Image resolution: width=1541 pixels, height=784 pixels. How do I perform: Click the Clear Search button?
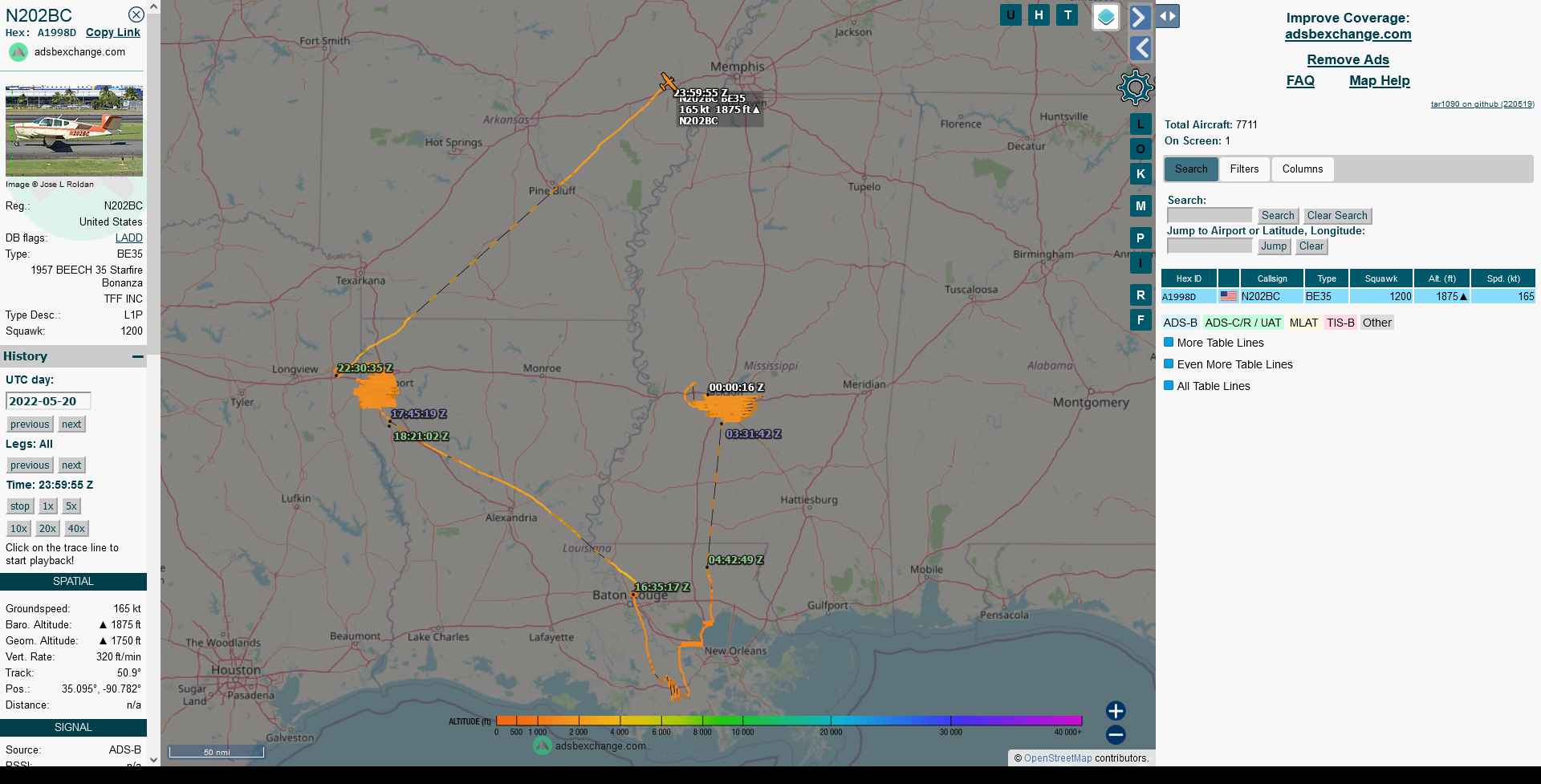(1337, 216)
